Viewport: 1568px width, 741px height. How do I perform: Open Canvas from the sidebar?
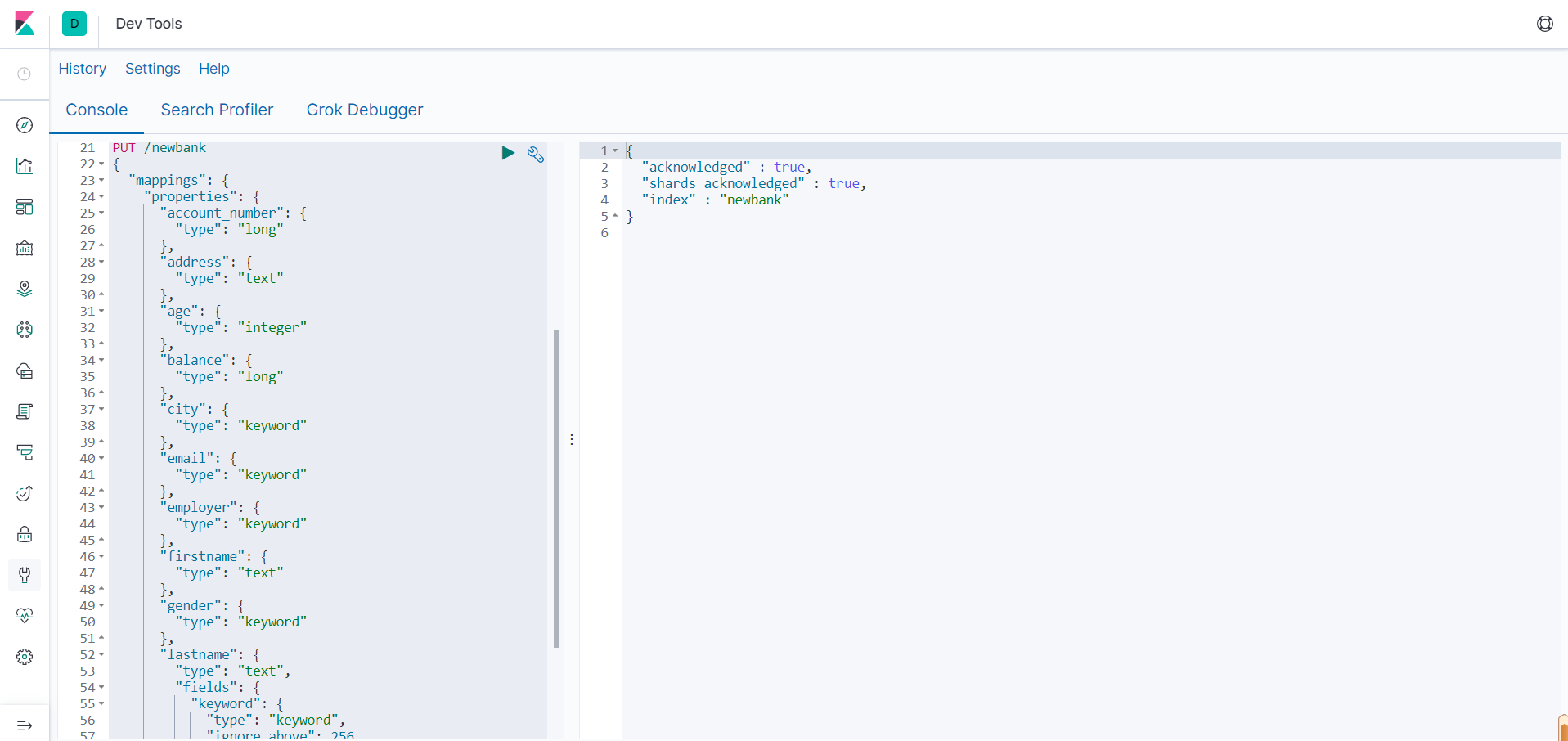[x=25, y=248]
